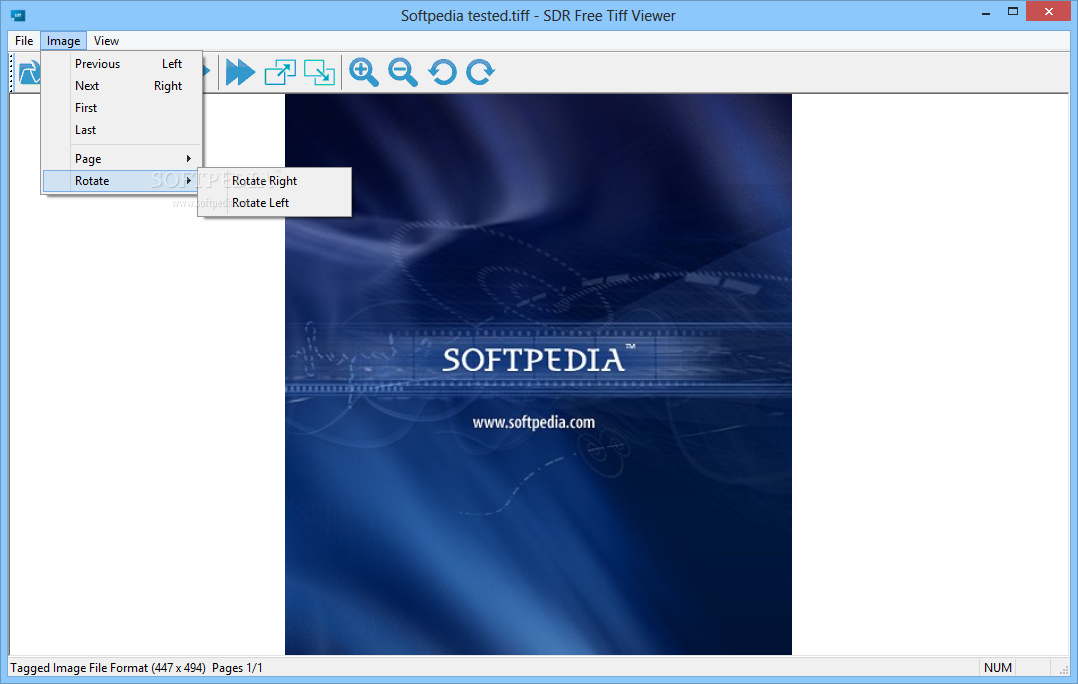Rotate image counterclockwise via toolbar icon
Screen dimensions: 1078x684
[442, 72]
